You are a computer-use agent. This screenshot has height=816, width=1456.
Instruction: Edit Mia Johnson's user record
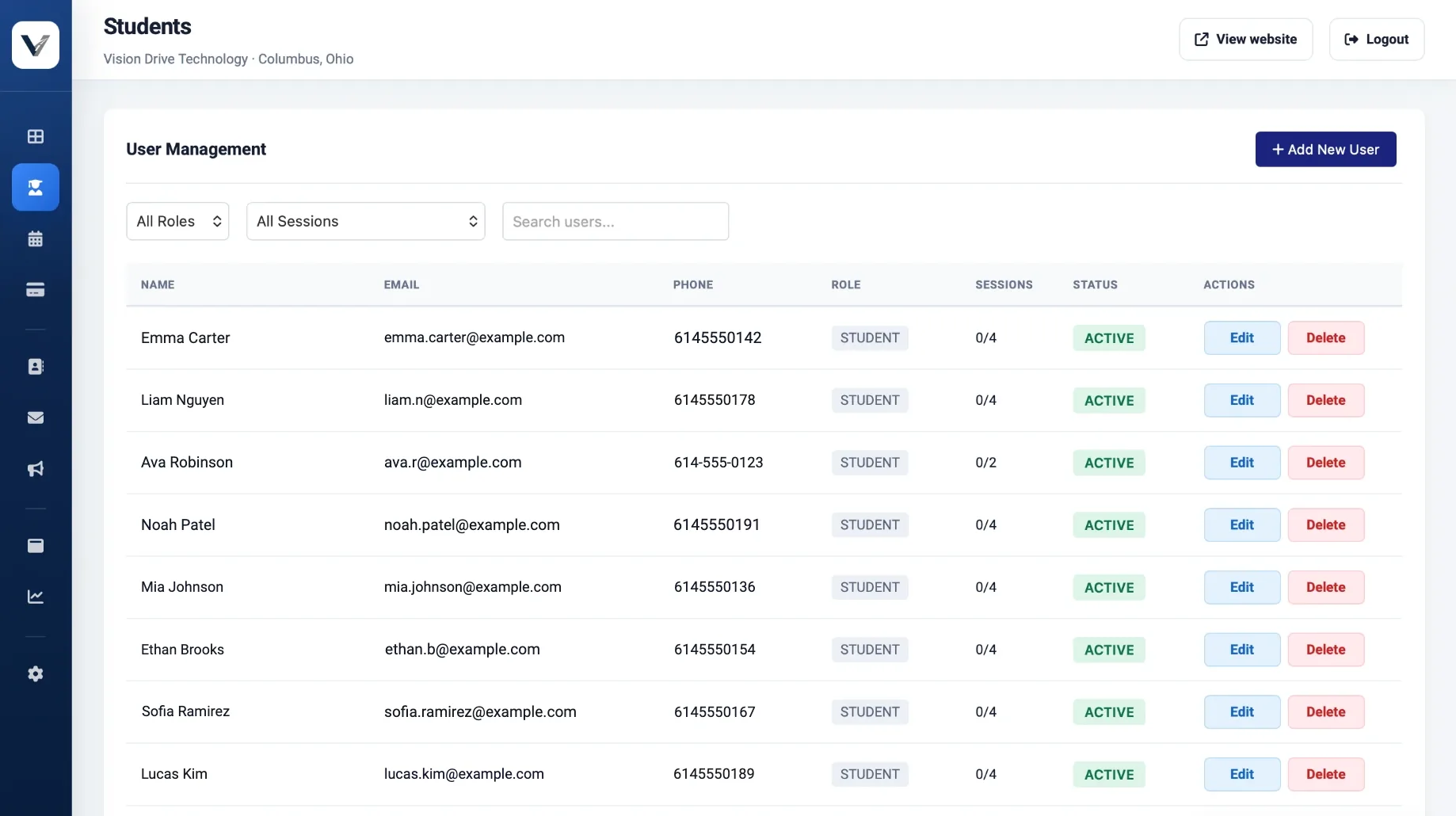click(1241, 587)
